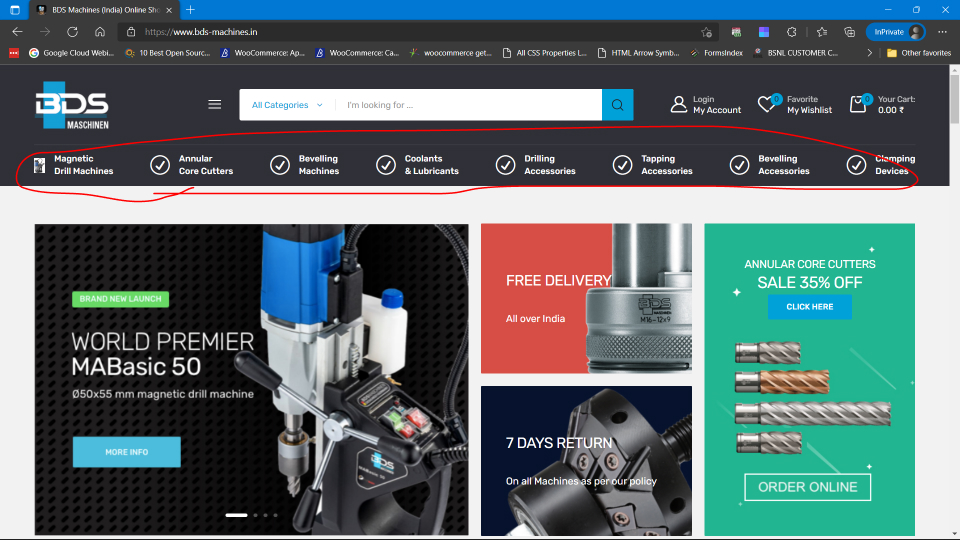The height and width of the screenshot is (541, 961).
Task: Select the active first slider dot
Action: (237, 515)
